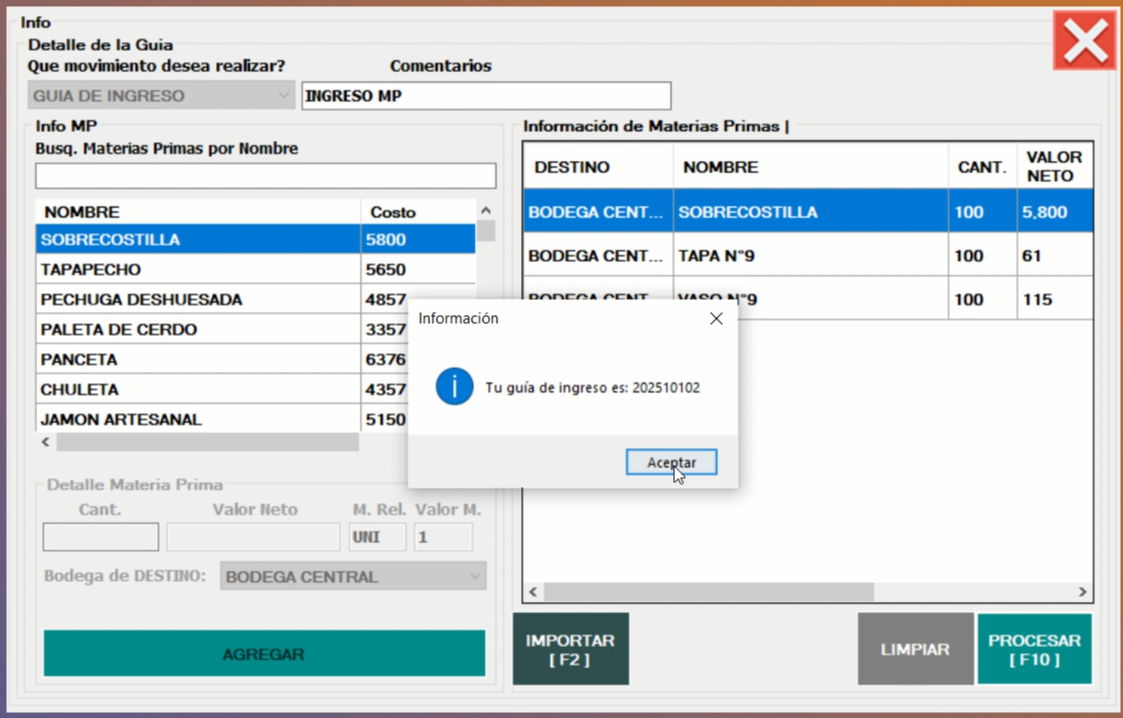
Task: Close the Información dialog with its X
Action: point(716,318)
